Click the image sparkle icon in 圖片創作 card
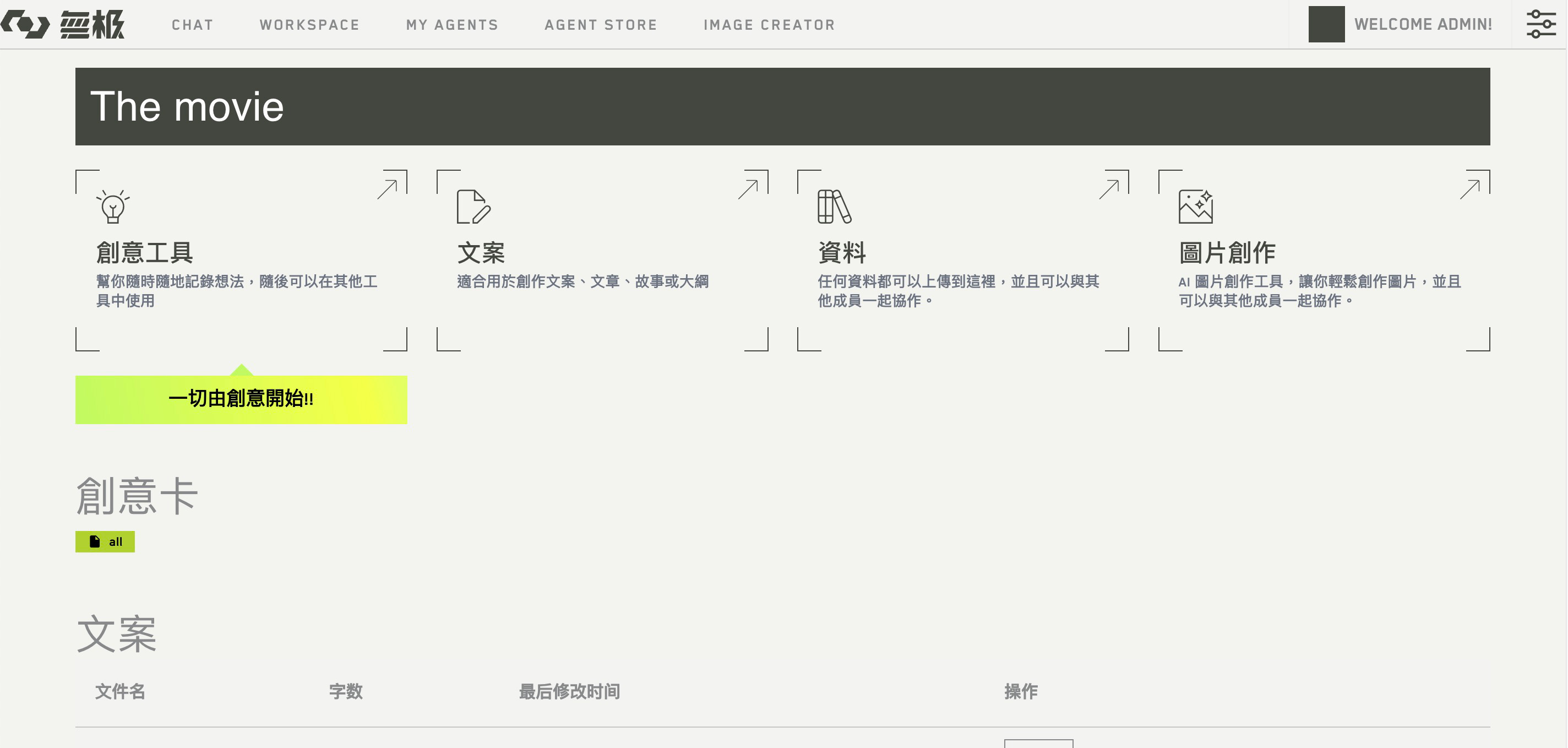The width and height of the screenshot is (1568, 748). (1195, 207)
